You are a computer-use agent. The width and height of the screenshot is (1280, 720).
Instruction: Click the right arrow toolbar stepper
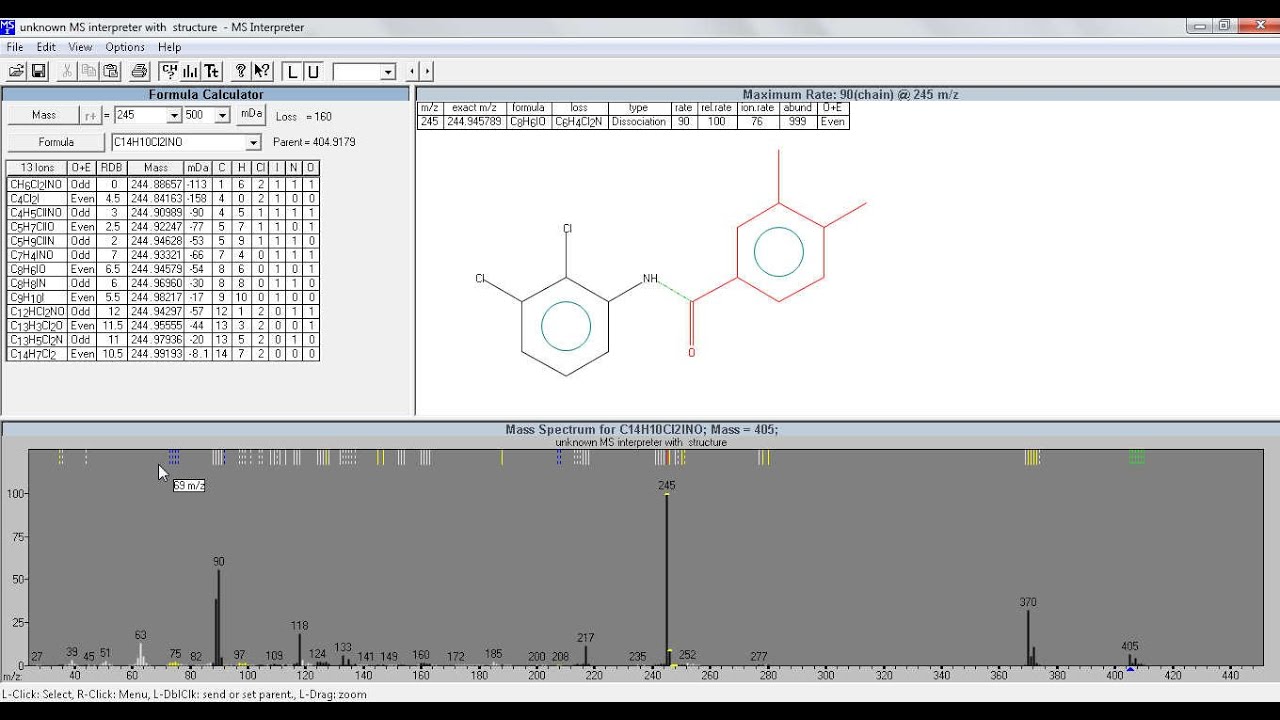click(x=427, y=71)
